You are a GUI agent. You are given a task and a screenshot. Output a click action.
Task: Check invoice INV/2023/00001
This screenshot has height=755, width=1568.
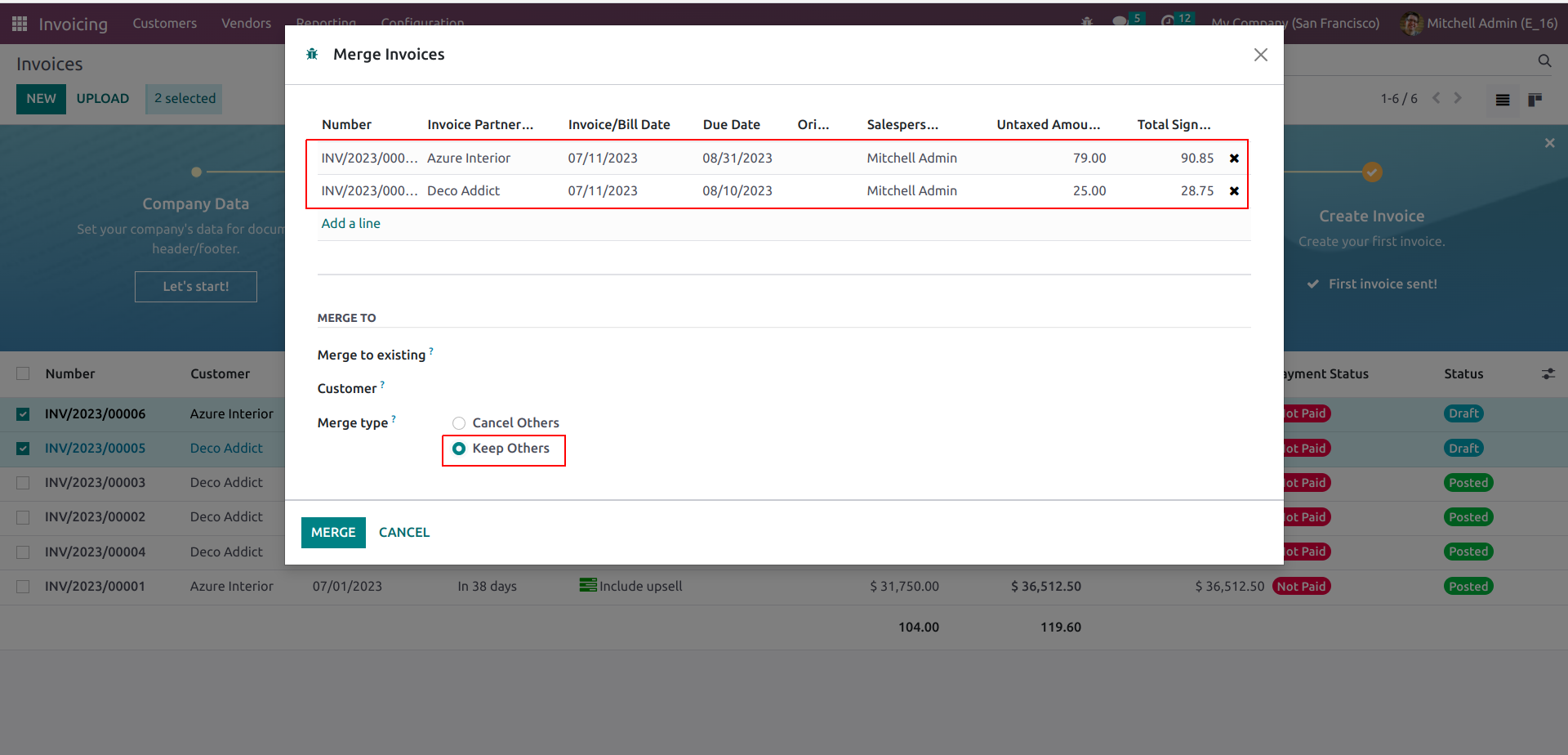click(x=23, y=587)
